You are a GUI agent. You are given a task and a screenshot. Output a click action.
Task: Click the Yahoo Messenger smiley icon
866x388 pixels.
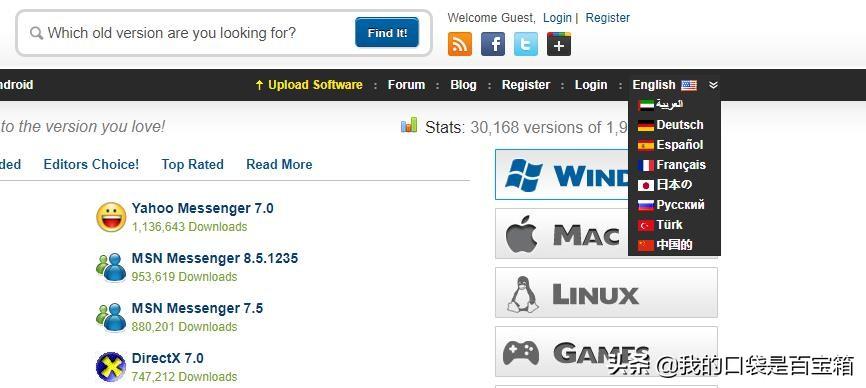[x=111, y=217]
